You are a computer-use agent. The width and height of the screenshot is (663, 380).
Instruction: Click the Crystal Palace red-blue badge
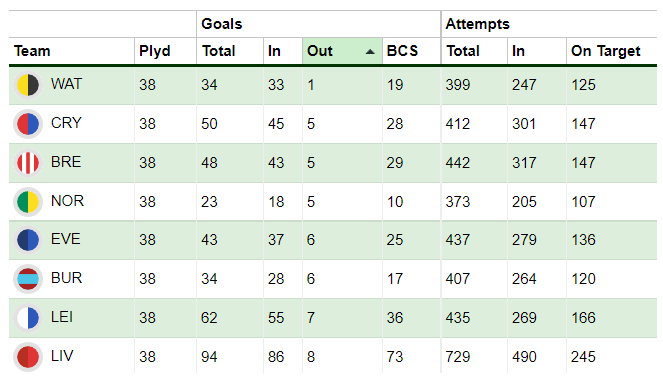point(28,124)
